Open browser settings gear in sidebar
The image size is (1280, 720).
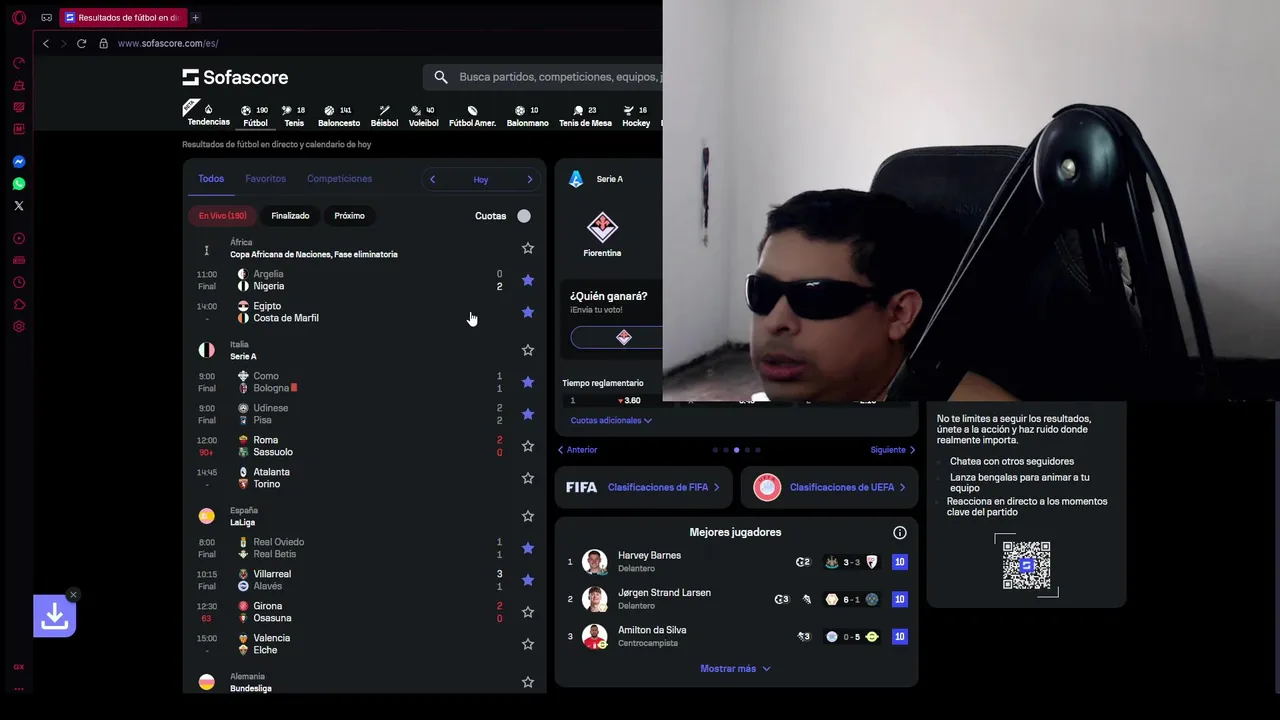tap(18, 326)
